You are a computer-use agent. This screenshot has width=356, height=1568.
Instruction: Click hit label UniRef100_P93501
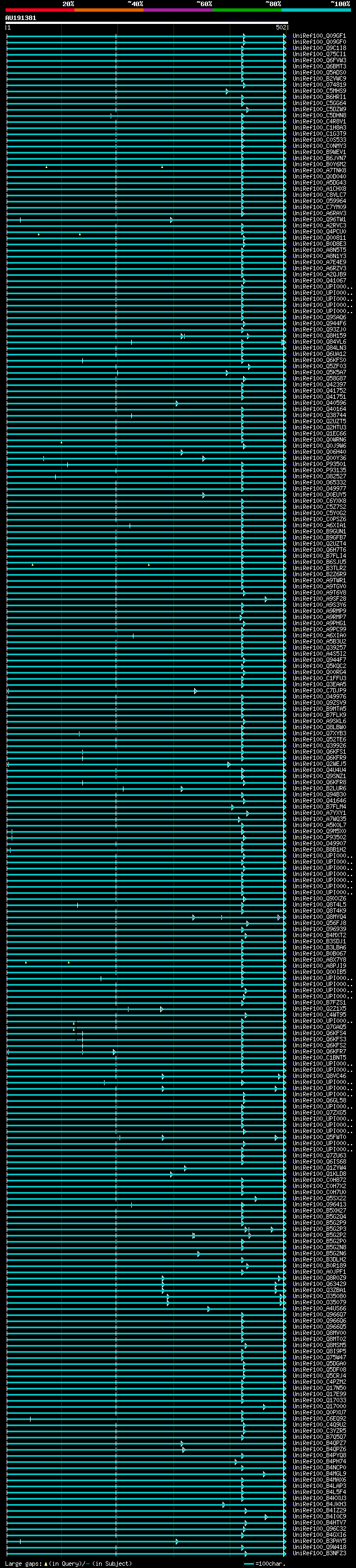[319, 464]
